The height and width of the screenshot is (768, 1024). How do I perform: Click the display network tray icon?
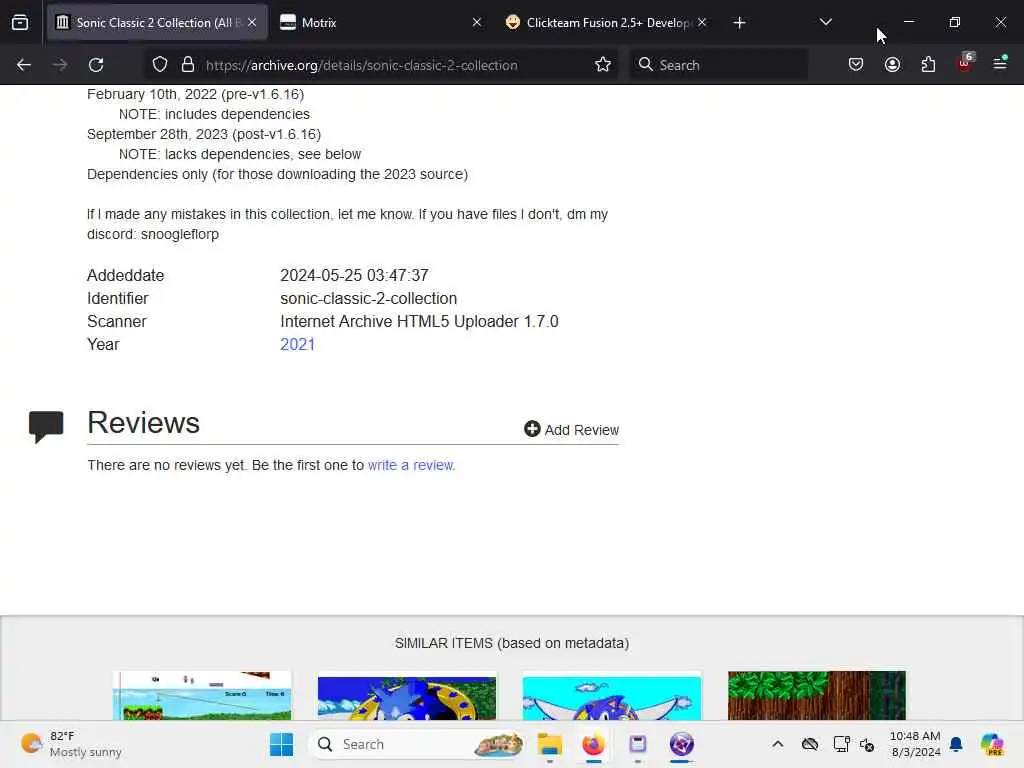[x=841, y=744]
